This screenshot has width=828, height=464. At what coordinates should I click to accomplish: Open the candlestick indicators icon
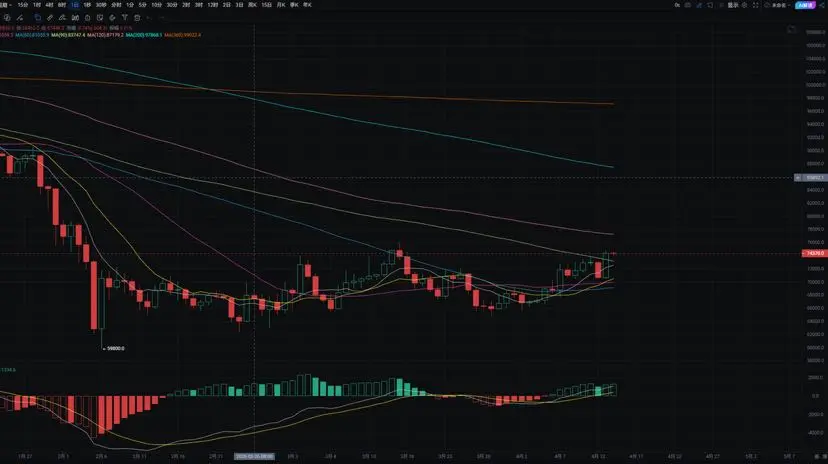(x=75, y=17)
